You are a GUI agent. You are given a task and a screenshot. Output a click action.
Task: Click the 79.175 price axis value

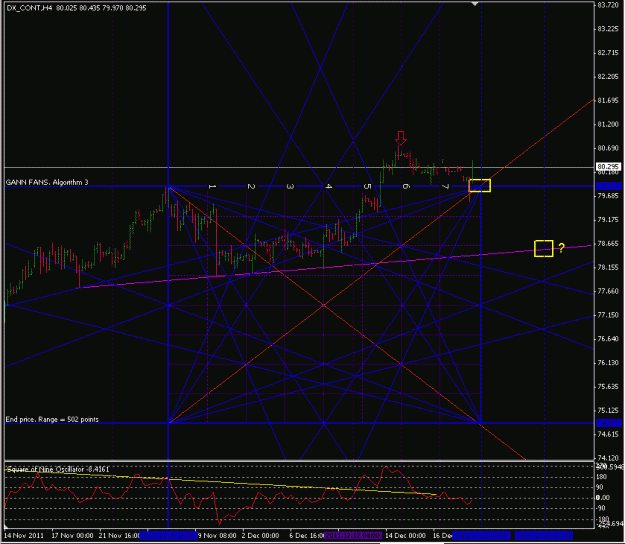(608, 220)
